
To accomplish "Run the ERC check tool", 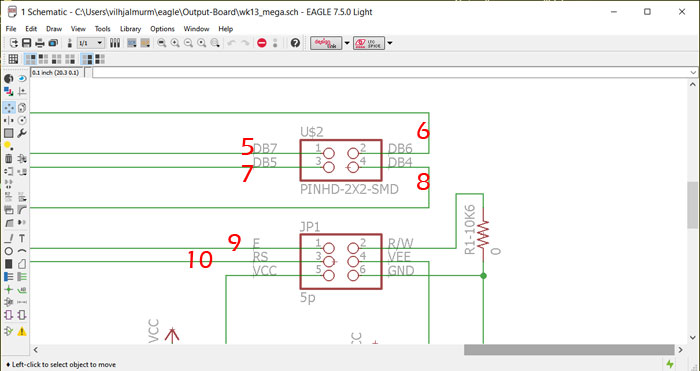I will point(8,331).
